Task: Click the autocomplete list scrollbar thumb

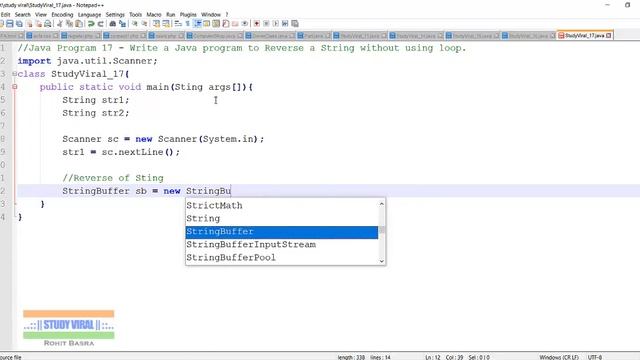Action: pos(382,230)
